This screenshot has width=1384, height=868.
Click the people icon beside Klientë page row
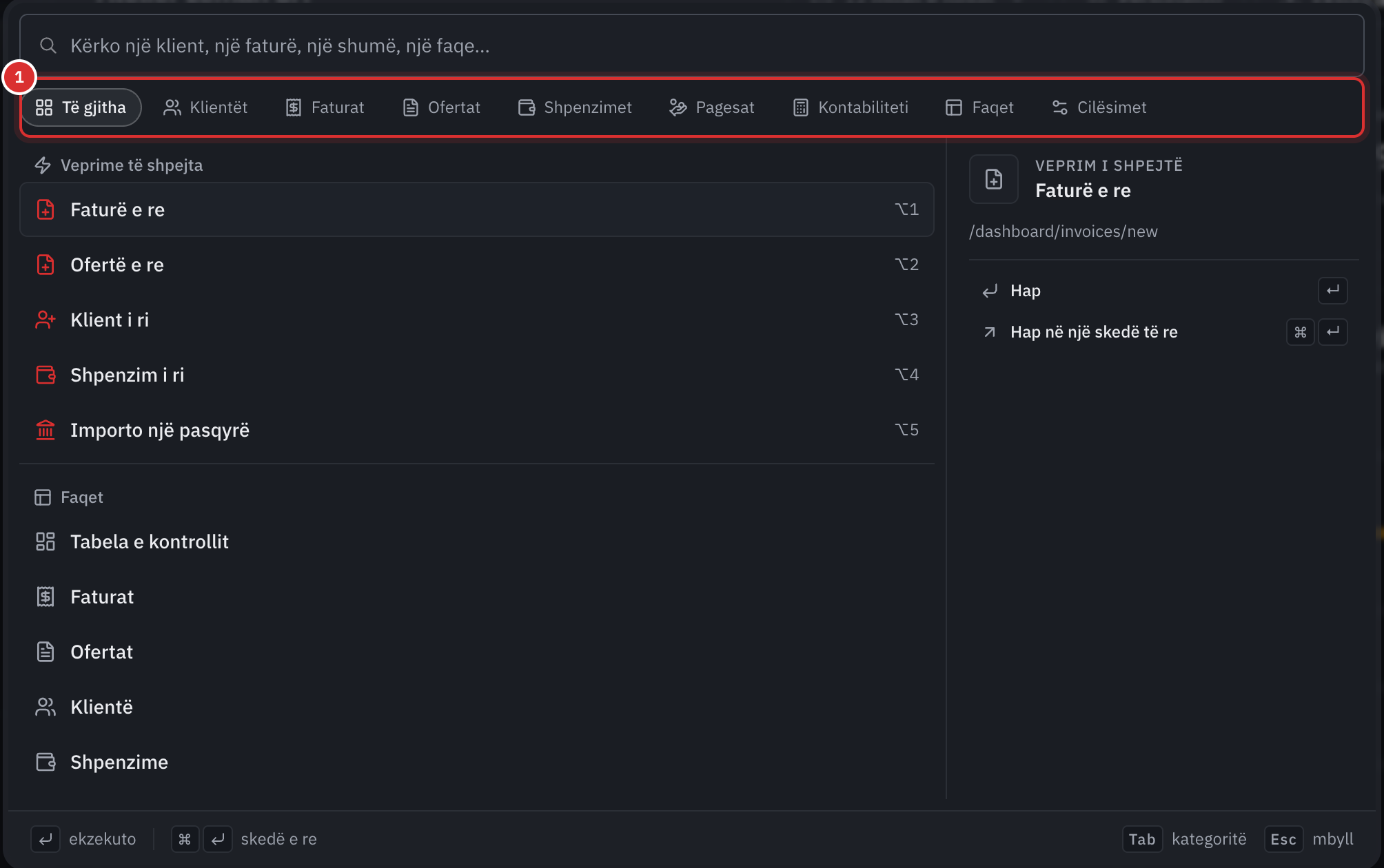click(x=45, y=707)
